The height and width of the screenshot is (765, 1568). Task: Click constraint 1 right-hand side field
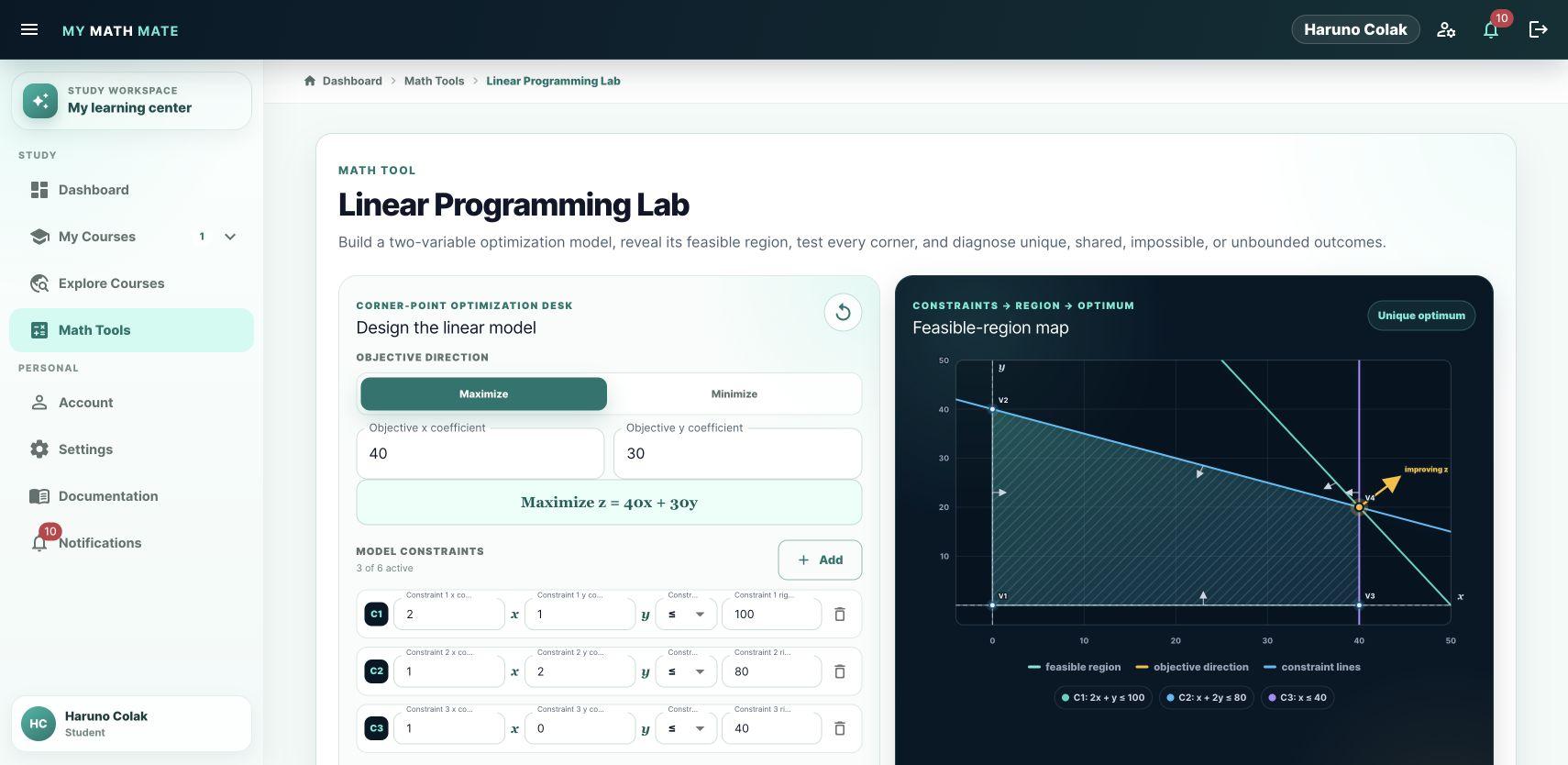click(771, 615)
